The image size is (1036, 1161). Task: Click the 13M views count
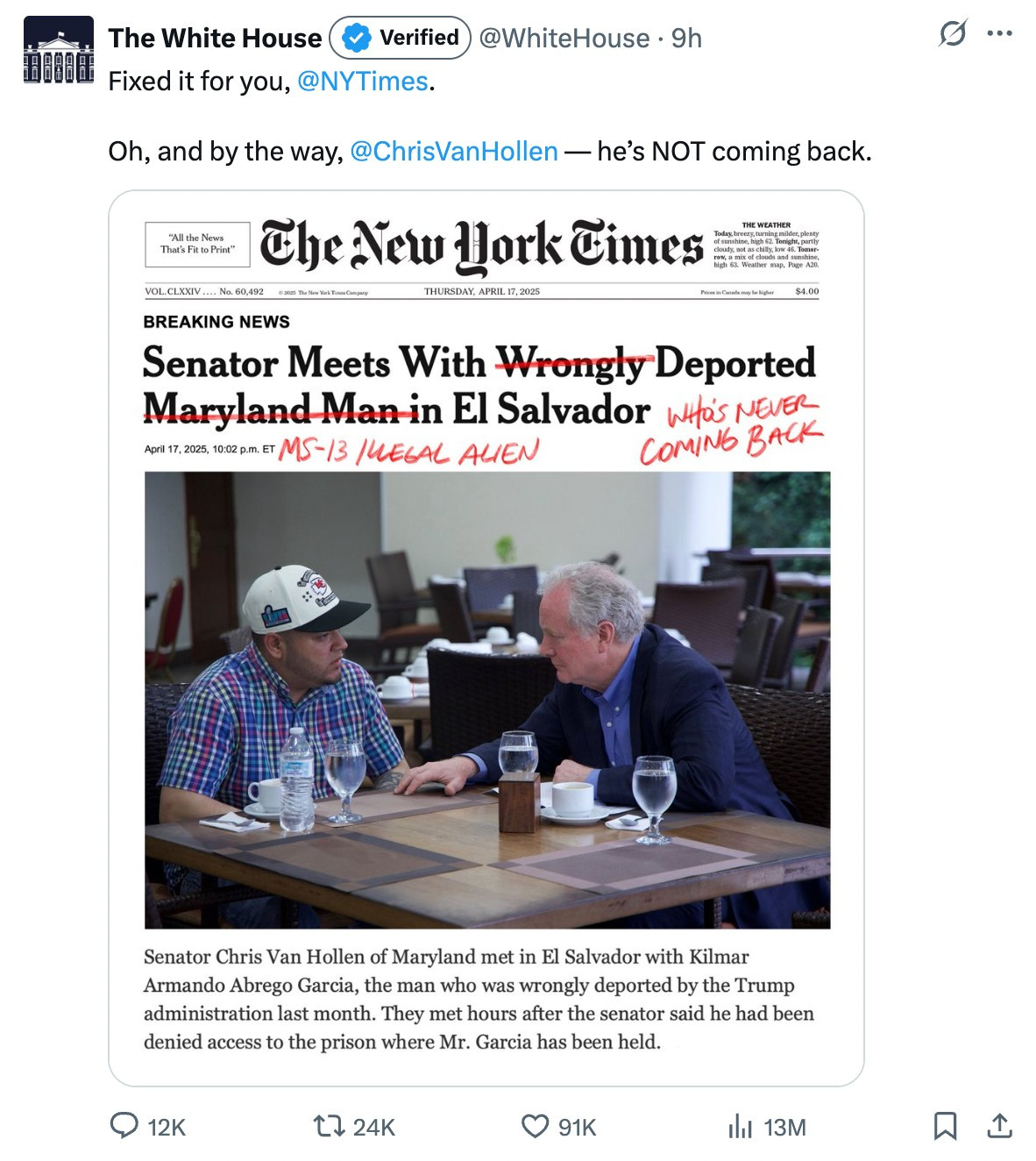784,1127
